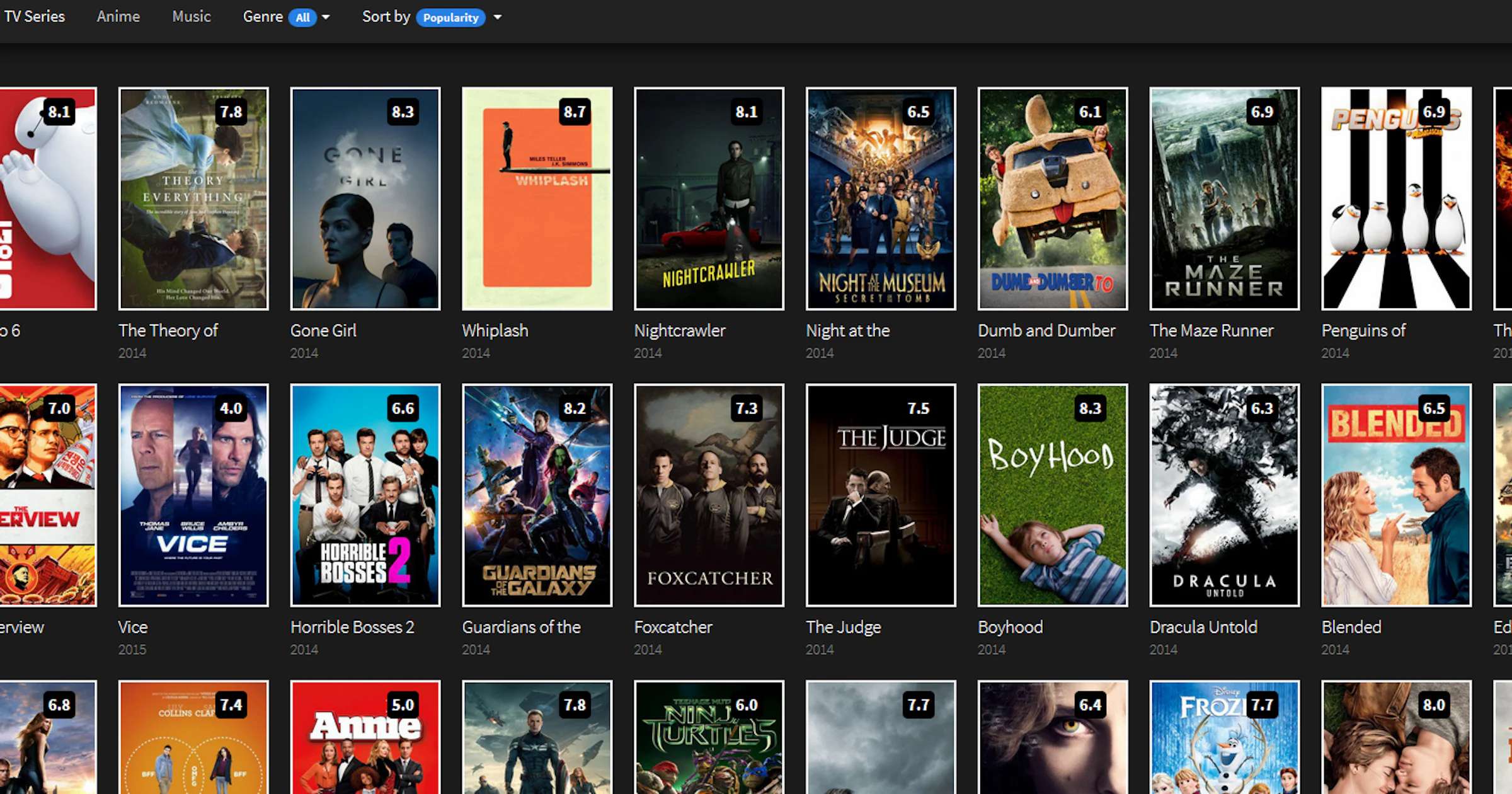
Task: Click the 6.1 rating badge on Dumb and Dumber
Action: coord(1090,112)
